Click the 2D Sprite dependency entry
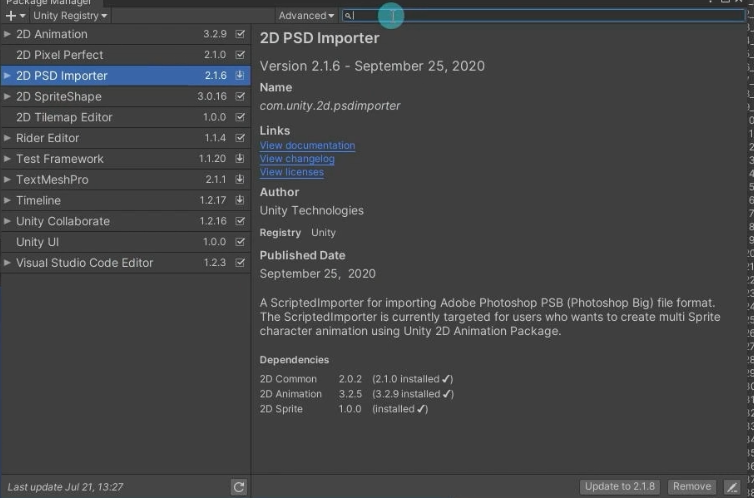 tap(281, 409)
